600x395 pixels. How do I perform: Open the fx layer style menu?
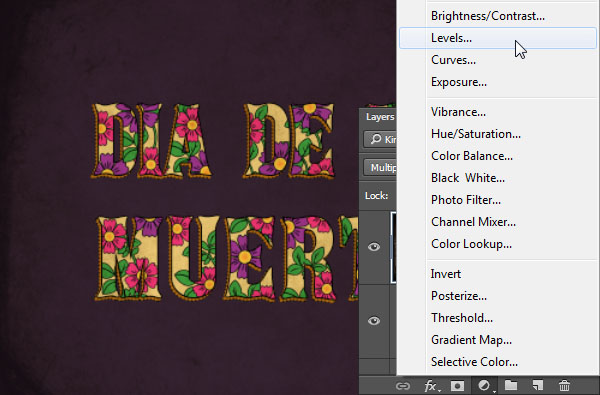(432, 386)
